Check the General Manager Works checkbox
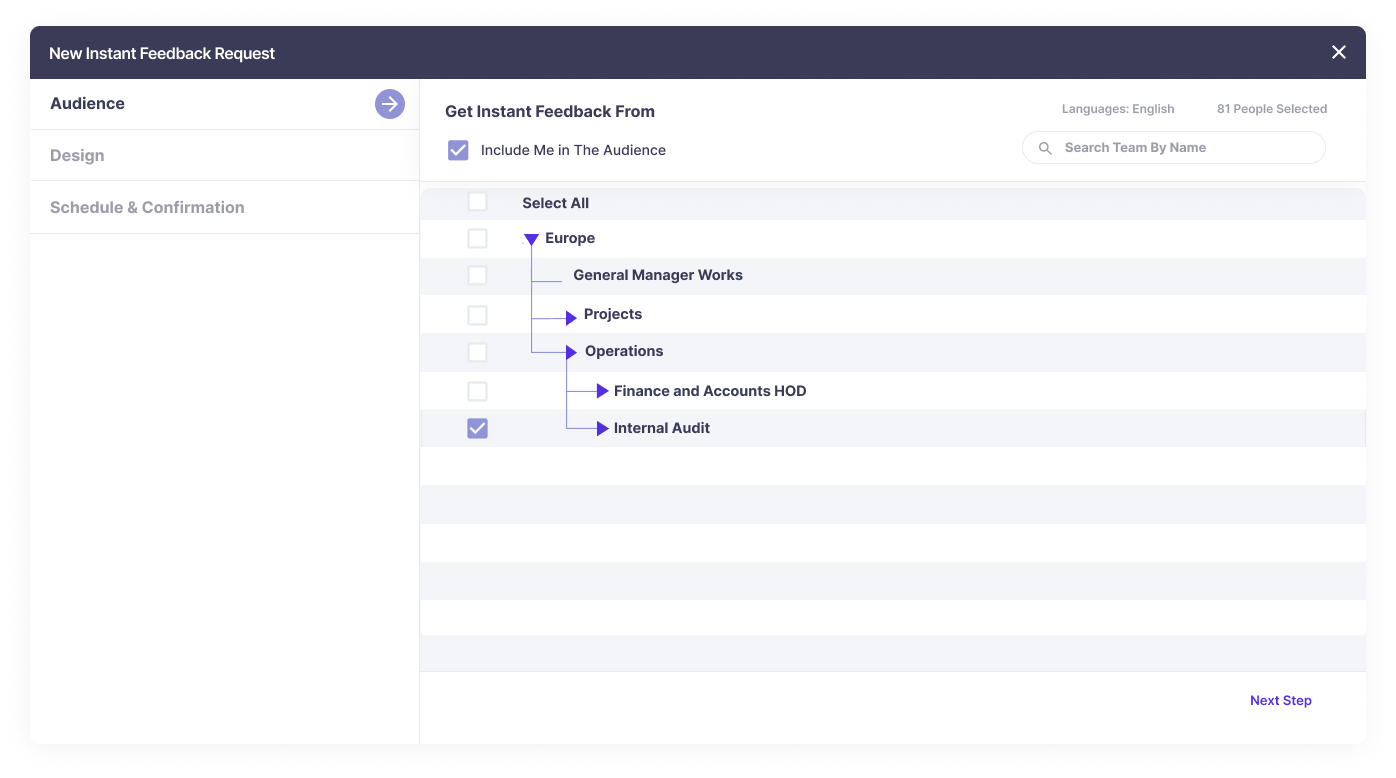Image resolution: width=1396 pixels, height=778 pixels. 478,275
